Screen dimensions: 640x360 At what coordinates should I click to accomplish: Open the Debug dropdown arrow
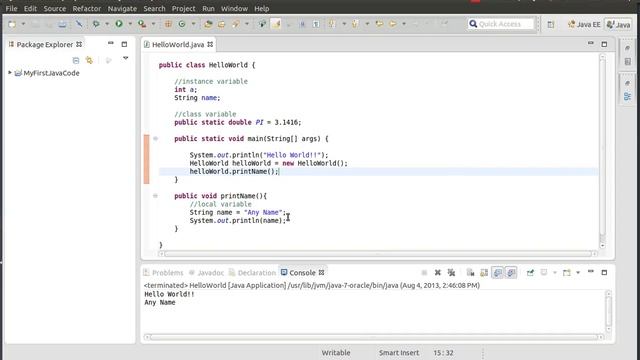pos(107,24)
